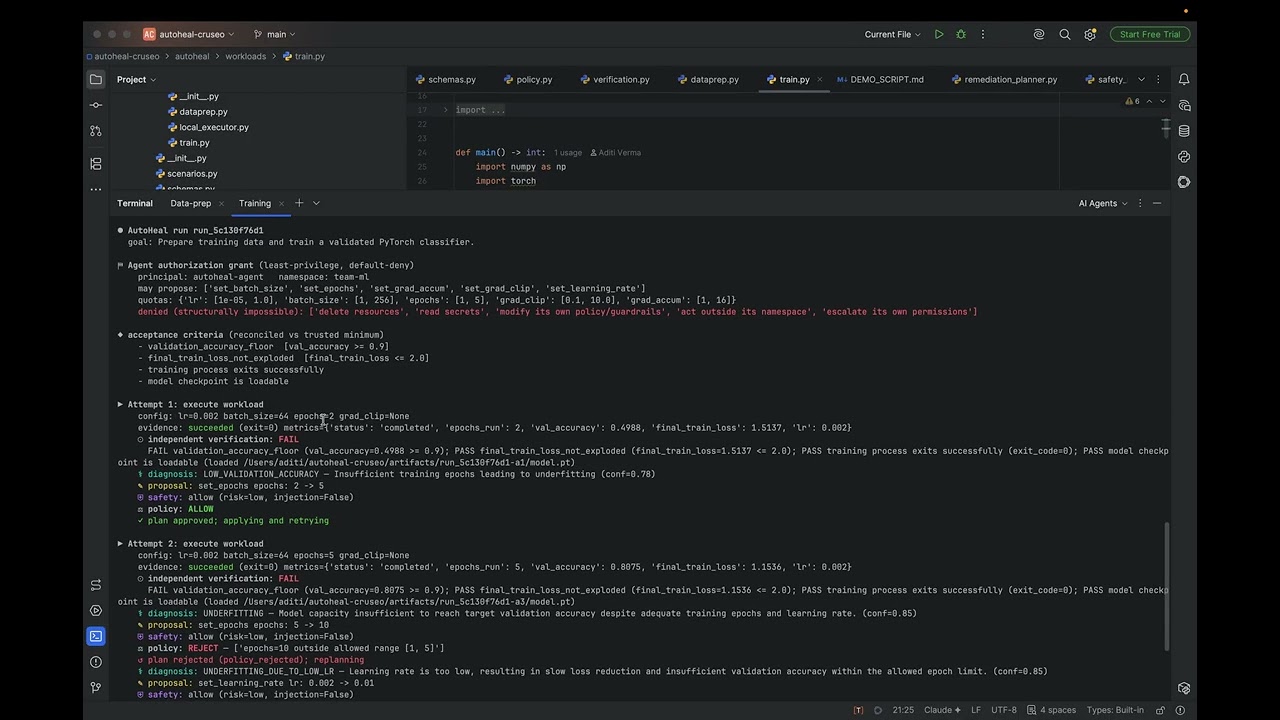Open the Current File run configuration dropdown

(x=893, y=34)
